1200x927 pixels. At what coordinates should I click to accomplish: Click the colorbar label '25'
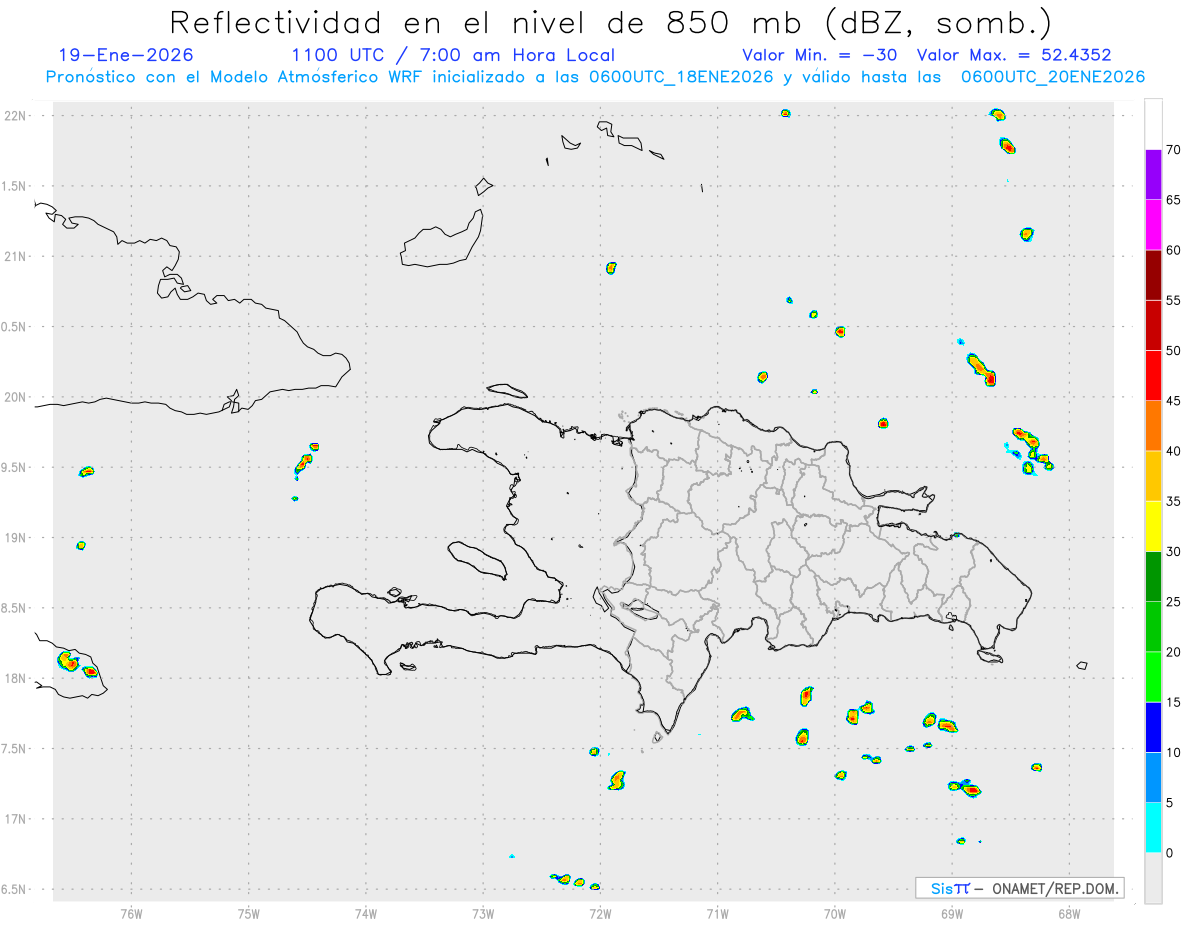click(1174, 602)
